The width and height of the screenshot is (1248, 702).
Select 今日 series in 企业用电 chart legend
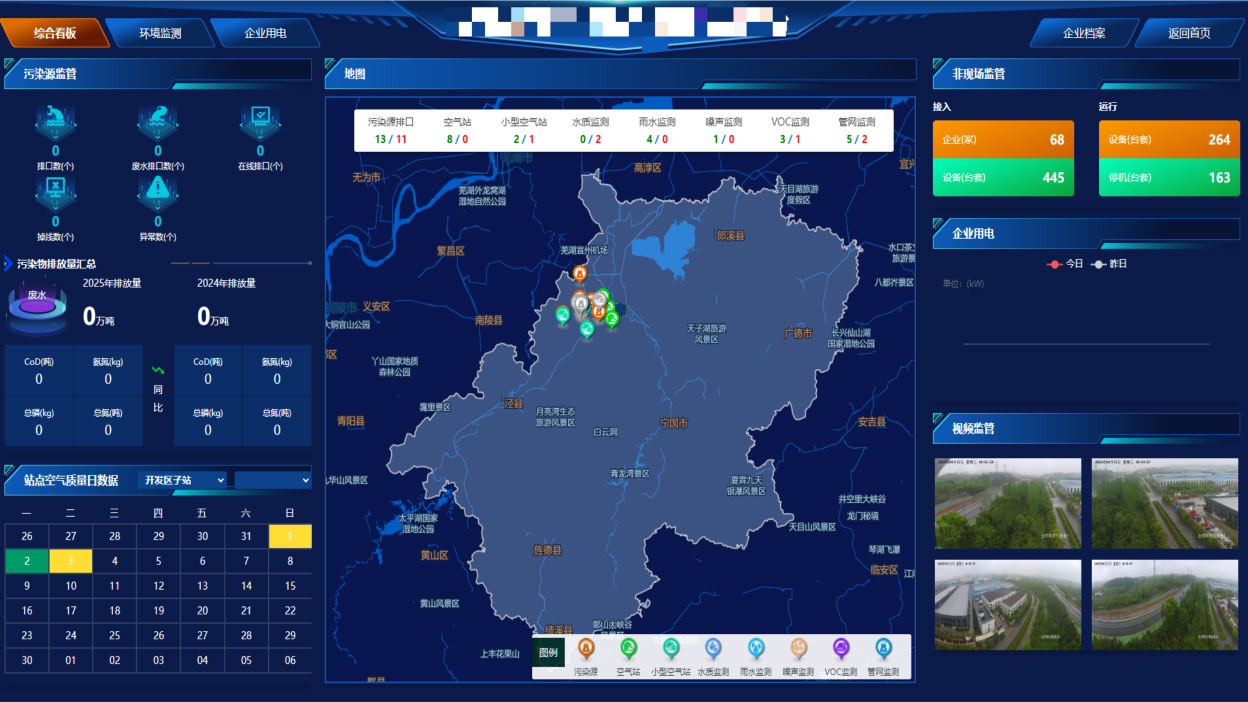[x=1066, y=264]
